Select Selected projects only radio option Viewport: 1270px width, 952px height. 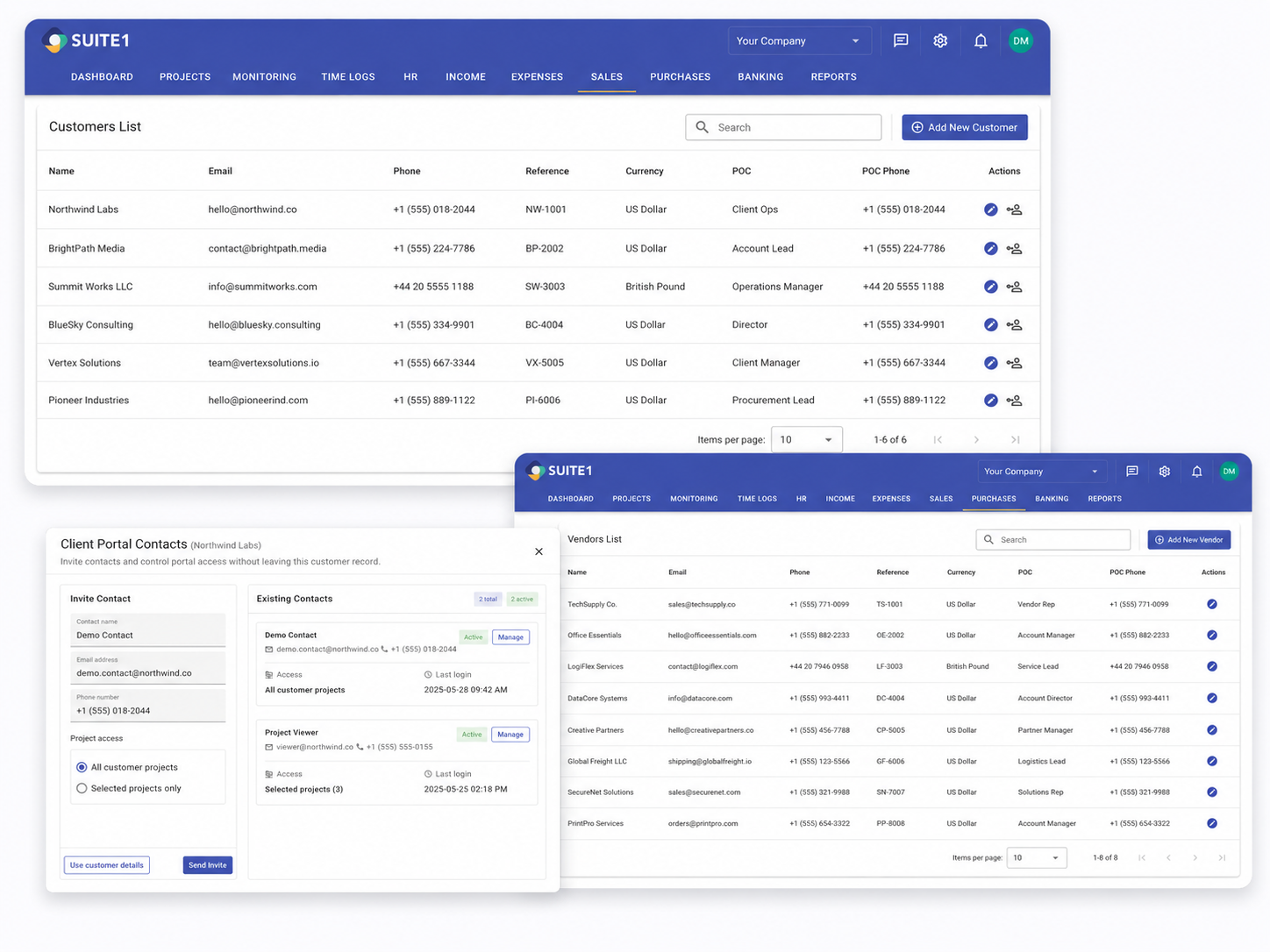click(82, 788)
